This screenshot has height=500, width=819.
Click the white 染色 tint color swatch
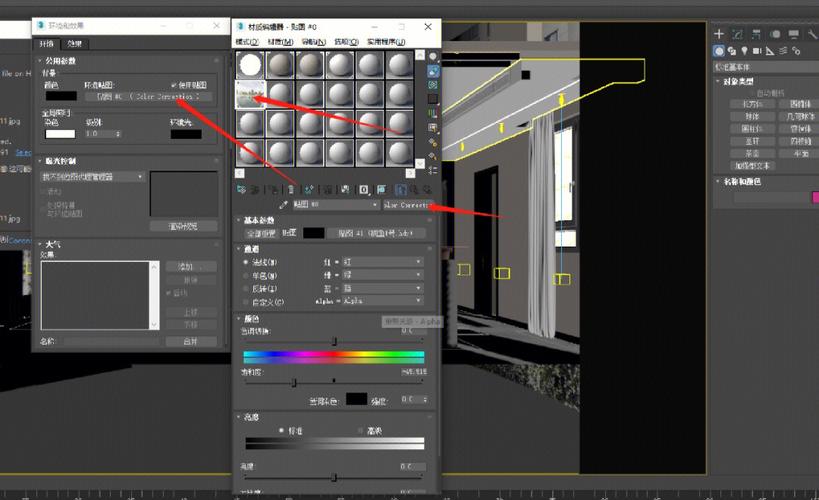[60, 134]
